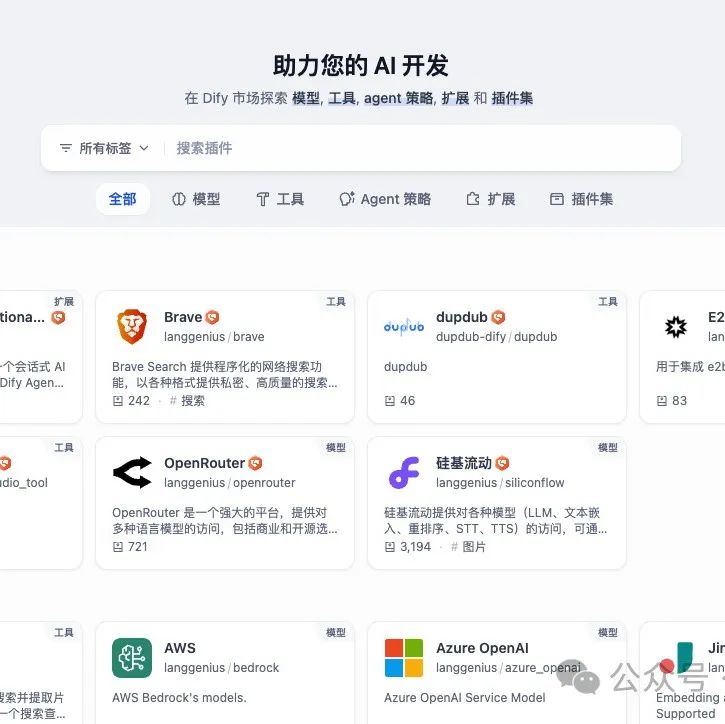Switch to the Agent 策略 tab
The width and height of the screenshot is (725, 724).
[x=385, y=199]
